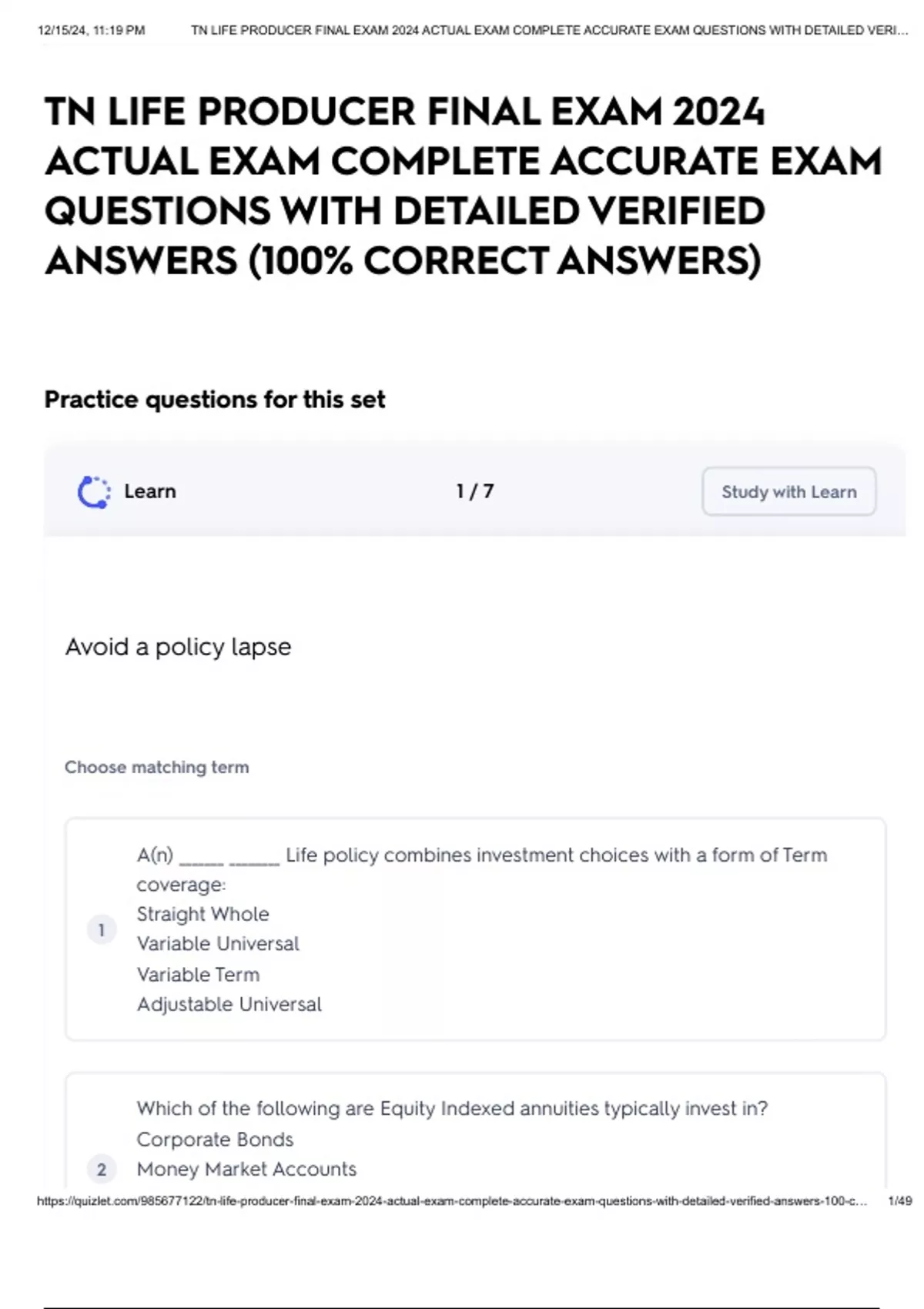Viewport: 924px width, 1309px height.
Task: Open the quizlet.com URL in footer
Action: [x=451, y=1201]
